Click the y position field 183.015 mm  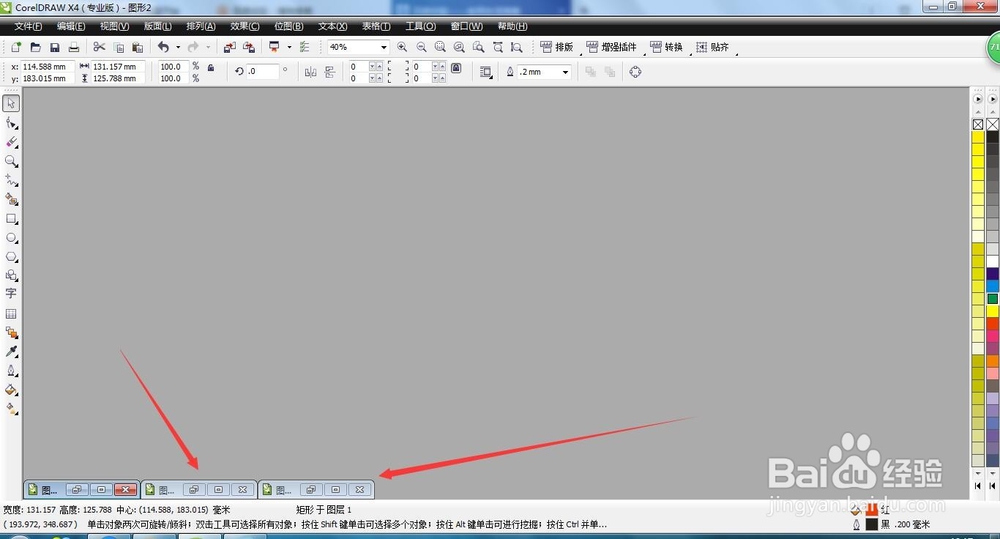click(x=47, y=78)
